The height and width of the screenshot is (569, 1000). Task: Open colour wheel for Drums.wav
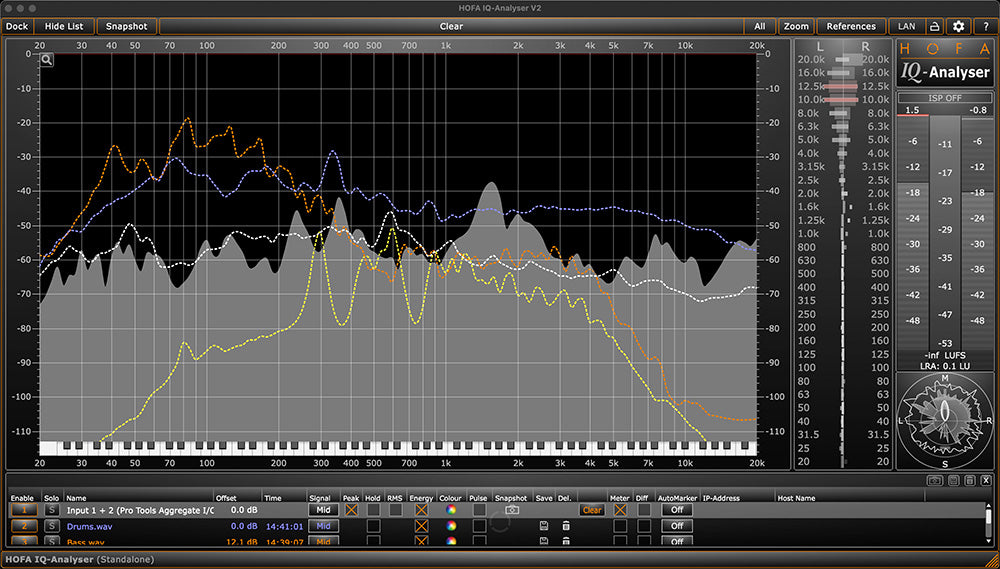pos(451,526)
